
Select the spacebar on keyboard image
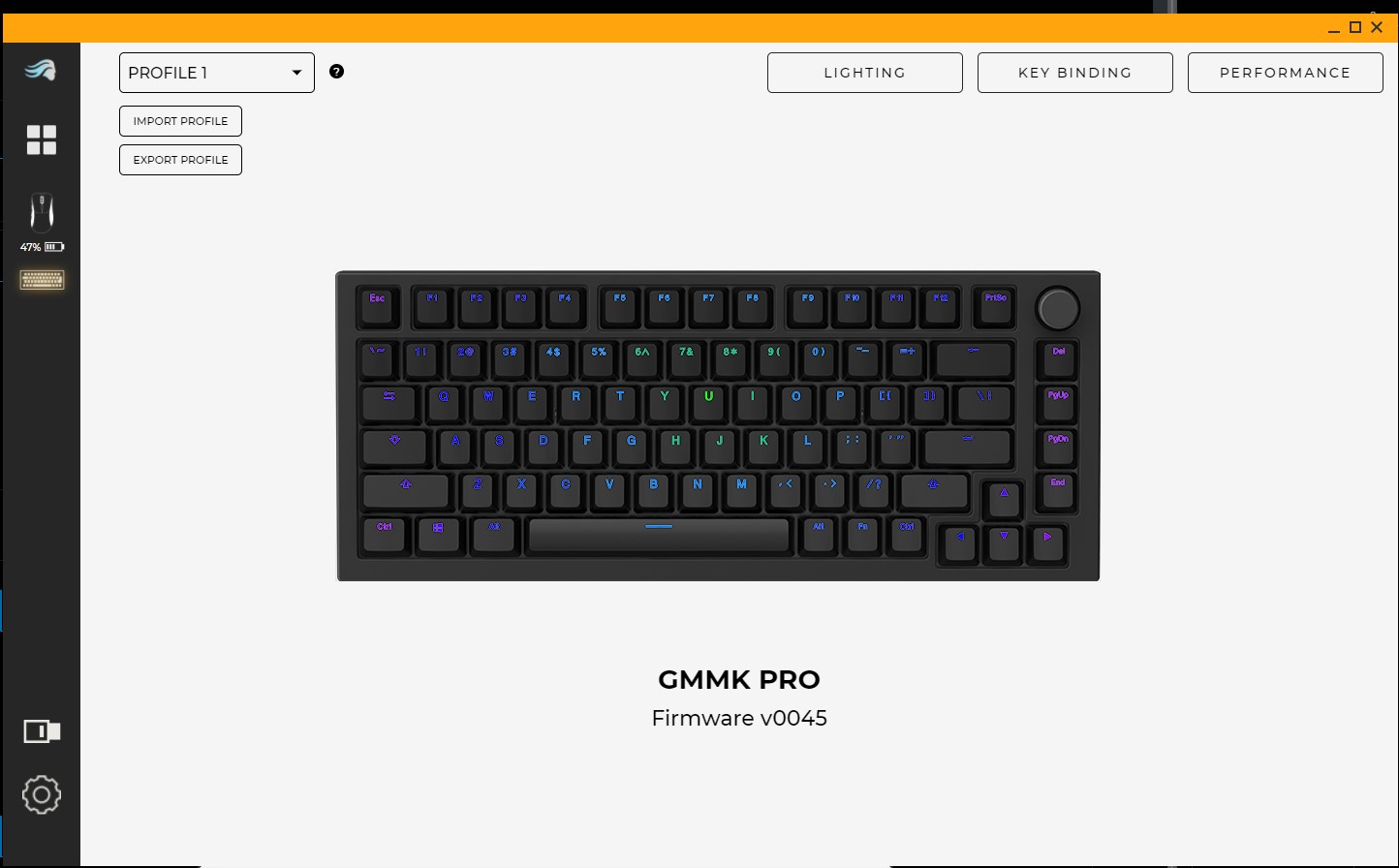point(659,535)
